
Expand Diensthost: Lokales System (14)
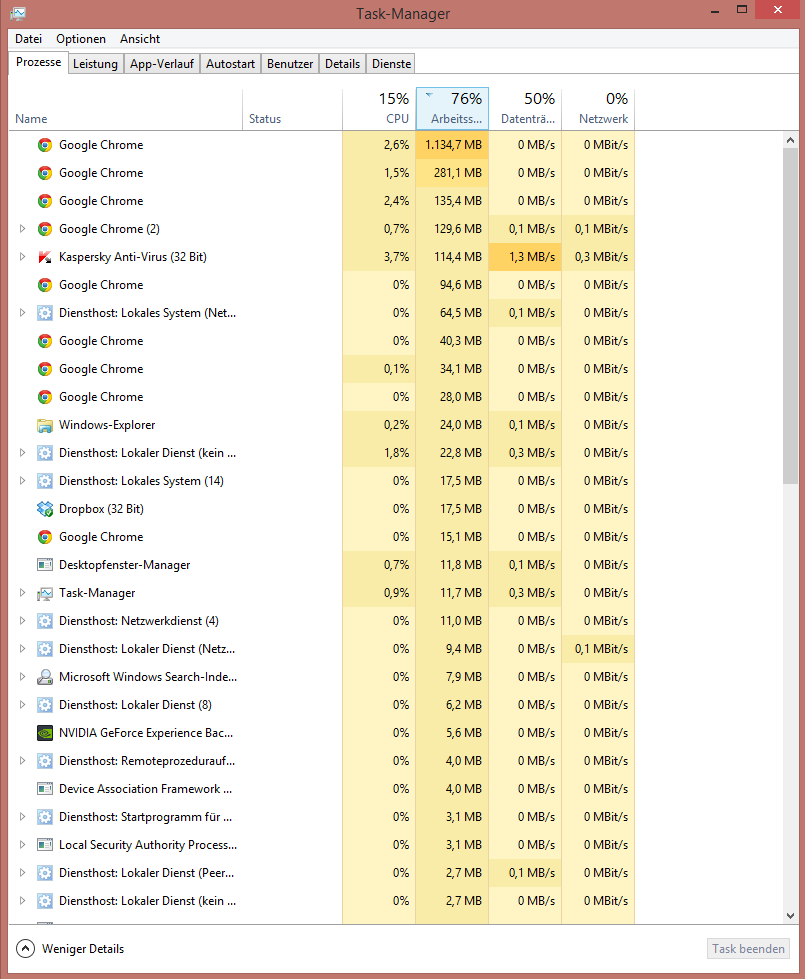coord(22,481)
